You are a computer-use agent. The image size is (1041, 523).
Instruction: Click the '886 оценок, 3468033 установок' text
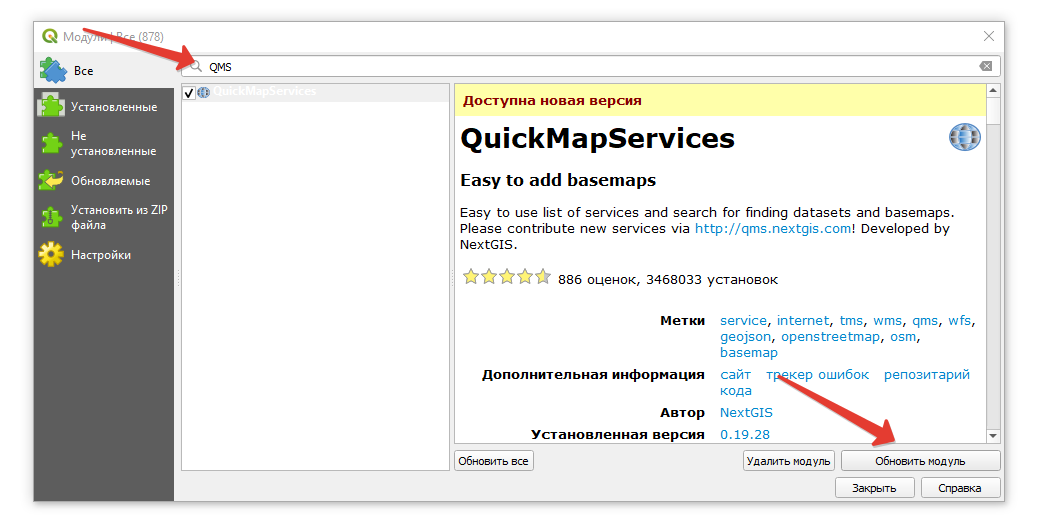tap(667, 279)
